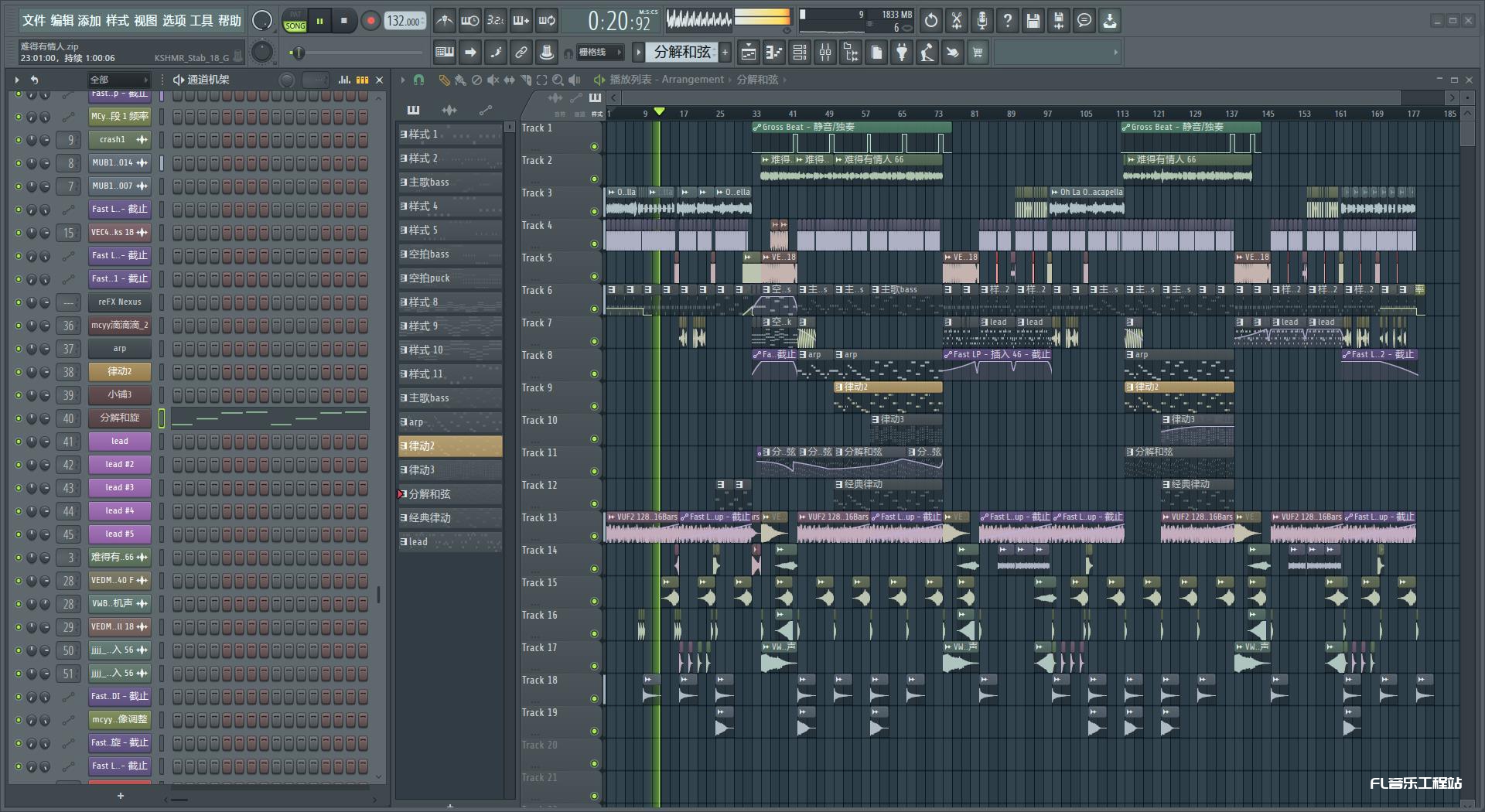Open the 视图 menu
The image size is (1485, 812).
coord(145,21)
